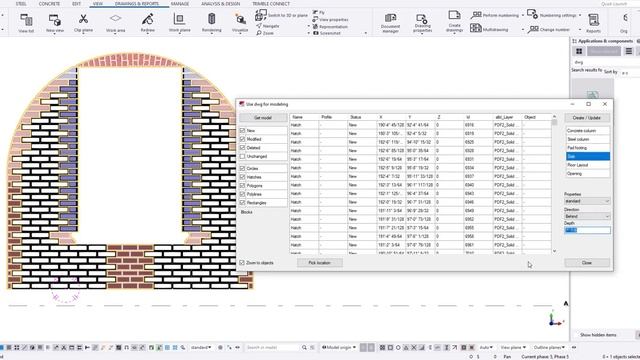The height and width of the screenshot is (360, 640).
Task: Toggle the New status checkbox
Action: click(242, 130)
